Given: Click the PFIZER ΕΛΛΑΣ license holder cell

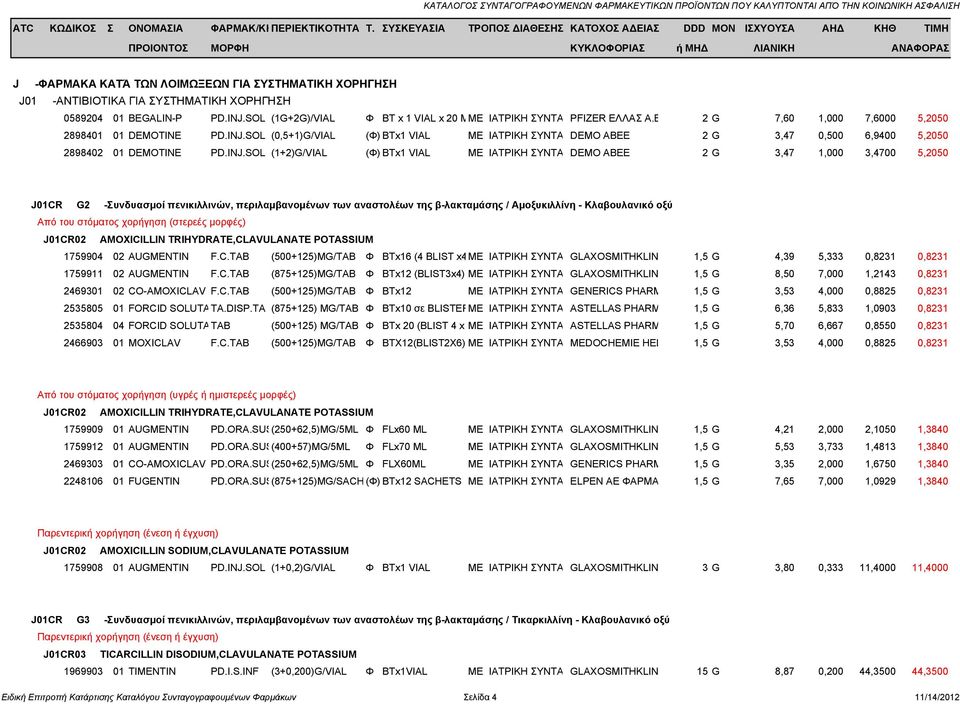Looking at the screenshot, I should [x=614, y=118].
